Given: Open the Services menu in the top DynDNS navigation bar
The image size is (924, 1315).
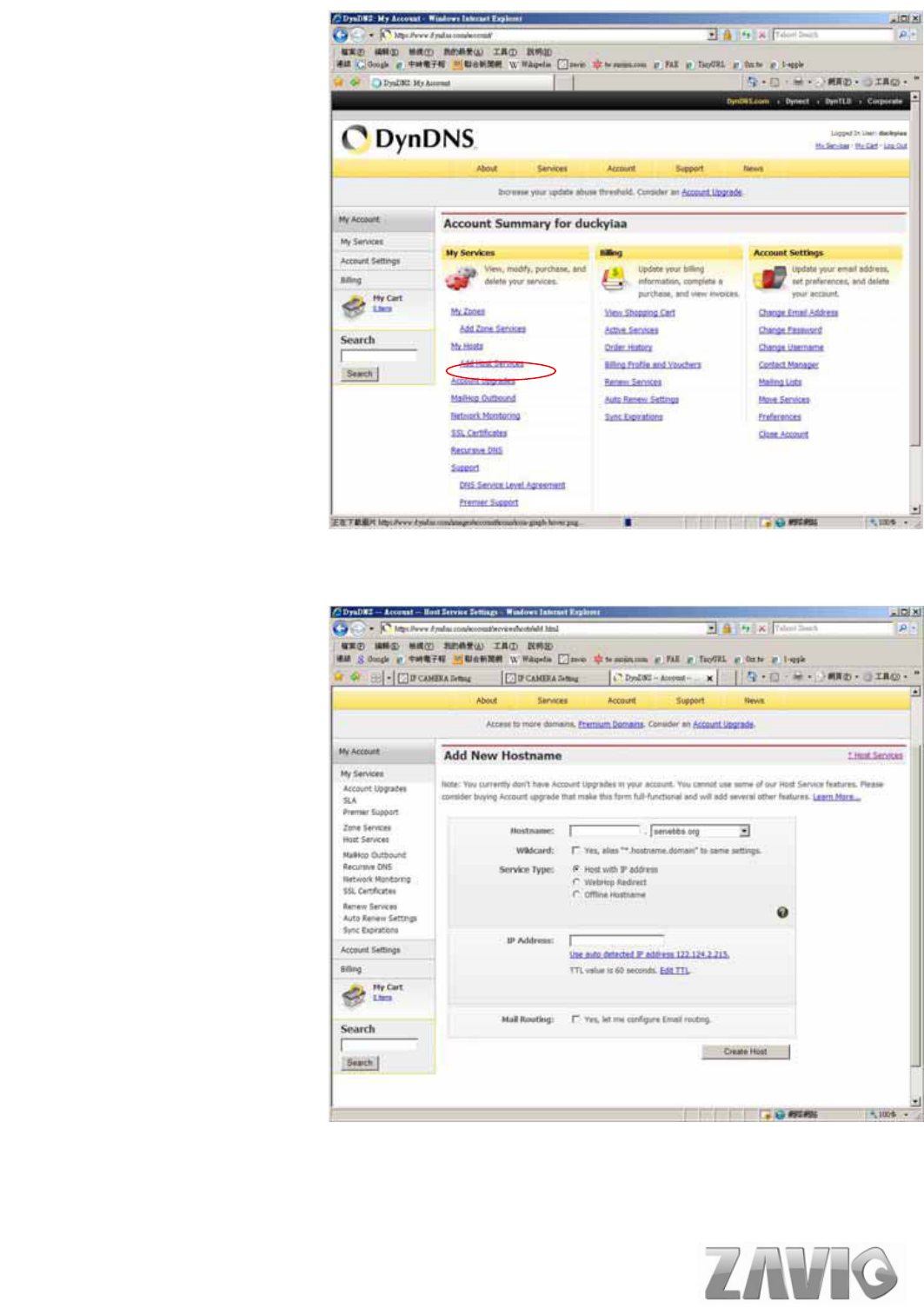Looking at the screenshot, I should pyautogui.click(x=552, y=169).
